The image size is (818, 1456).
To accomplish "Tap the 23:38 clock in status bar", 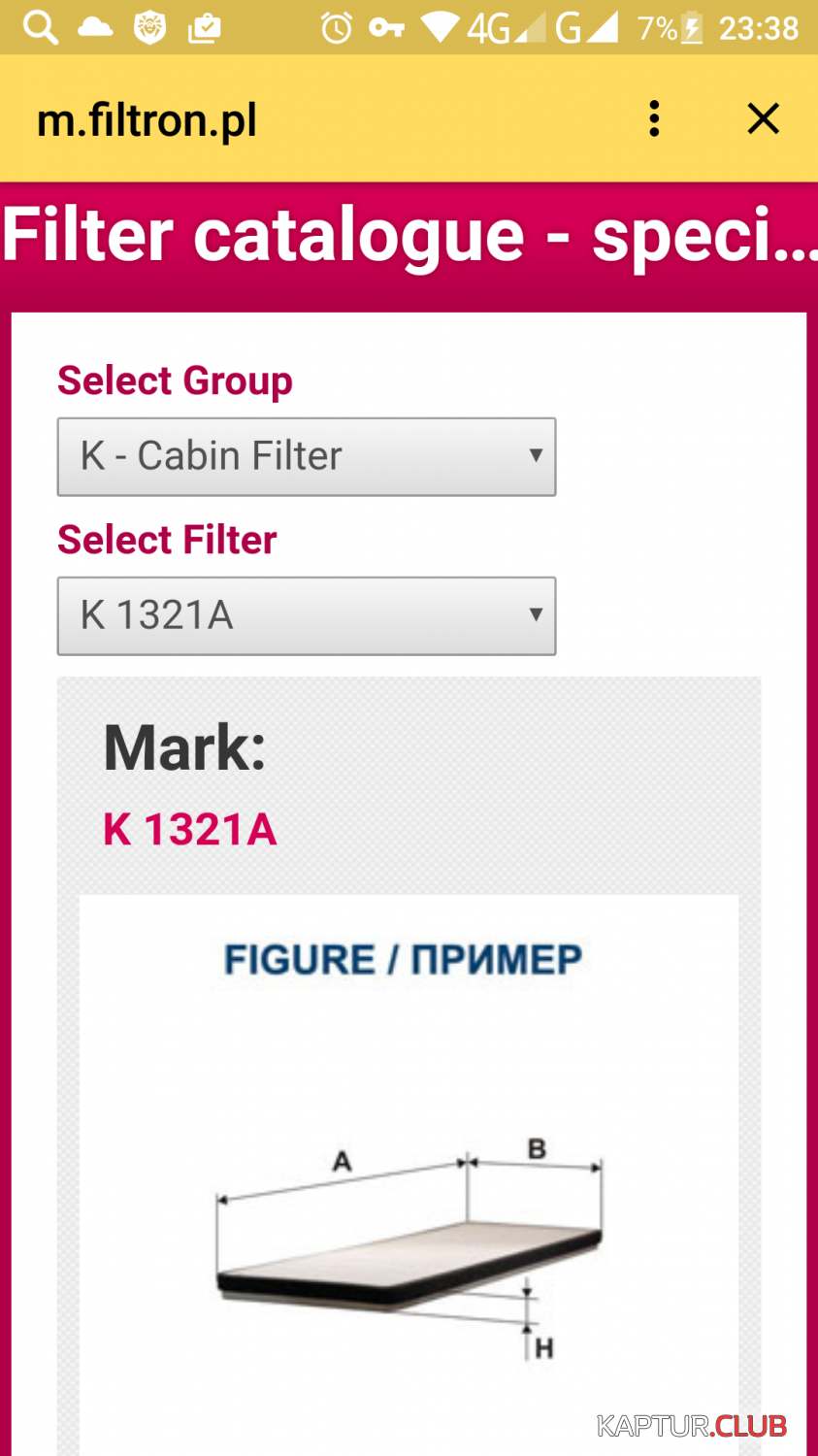I will coord(759,28).
